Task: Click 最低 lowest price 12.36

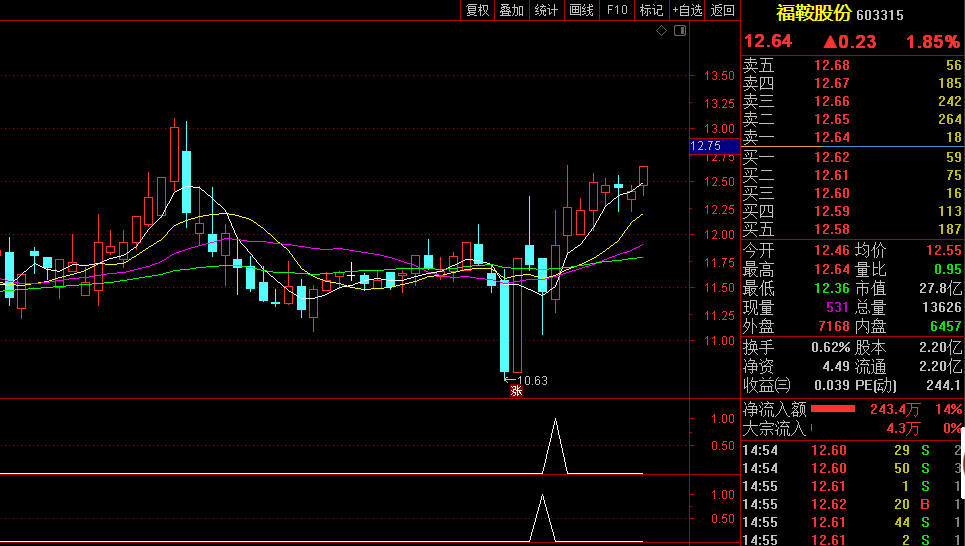Action: click(x=831, y=288)
